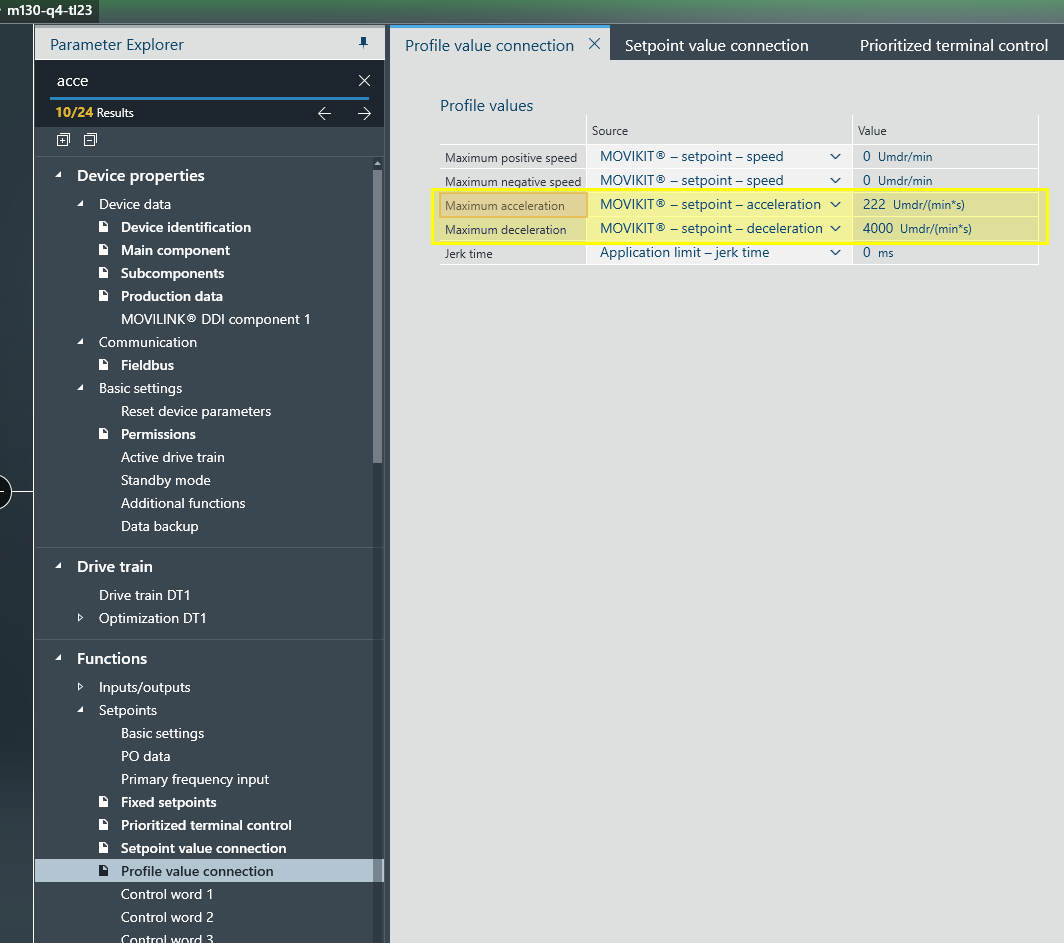Select MOVILINK DDI component 1
Viewport: 1064px width, 943px height.
(x=215, y=320)
